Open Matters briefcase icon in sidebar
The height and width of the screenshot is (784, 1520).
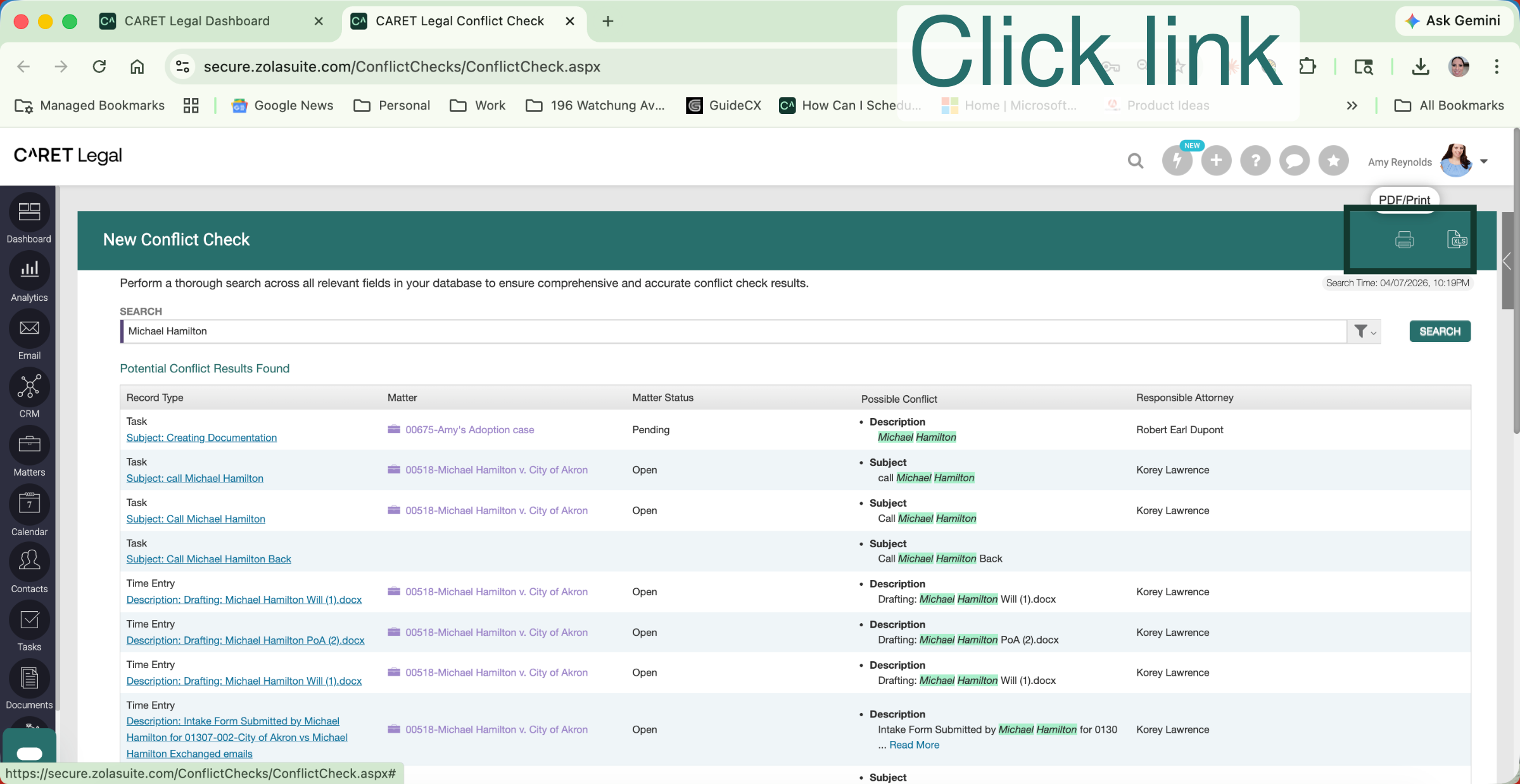(x=29, y=445)
